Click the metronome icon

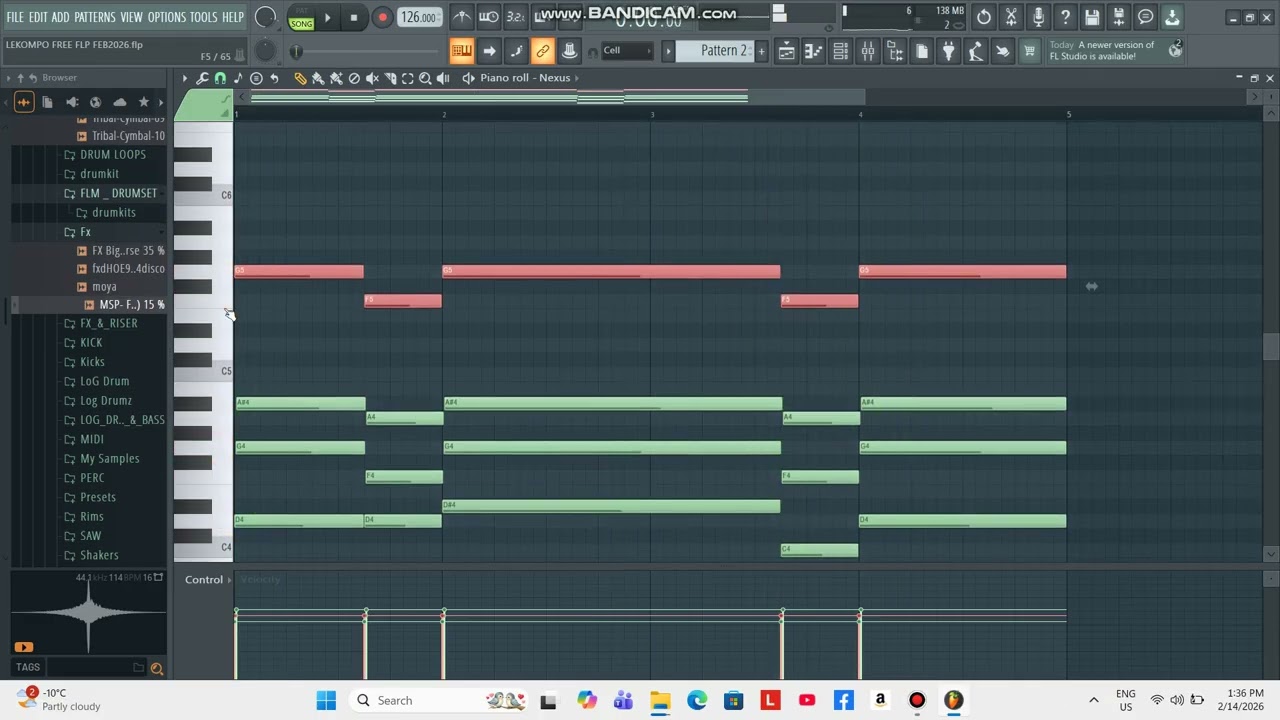click(x=462, y=17)
